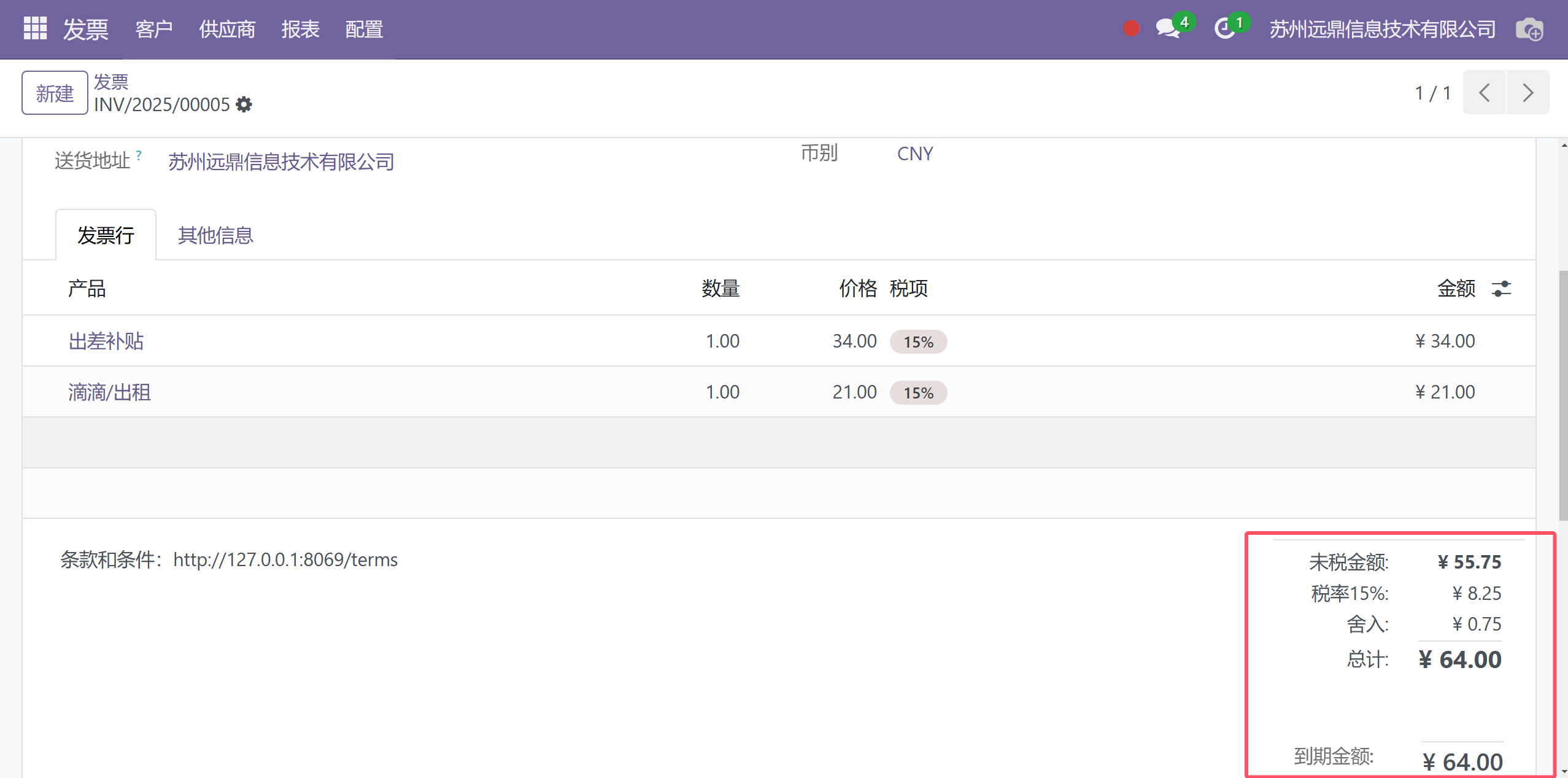Viewport: 1568px width, 778px height.
Task: Expand the 报表 menu
Action: tap(300, 29)
